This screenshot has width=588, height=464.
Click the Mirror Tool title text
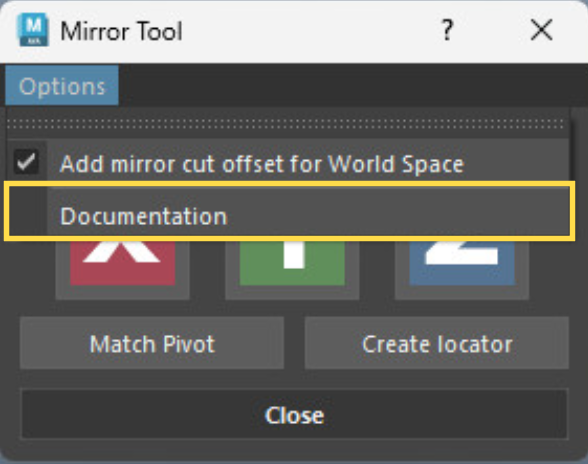(122, 31)
